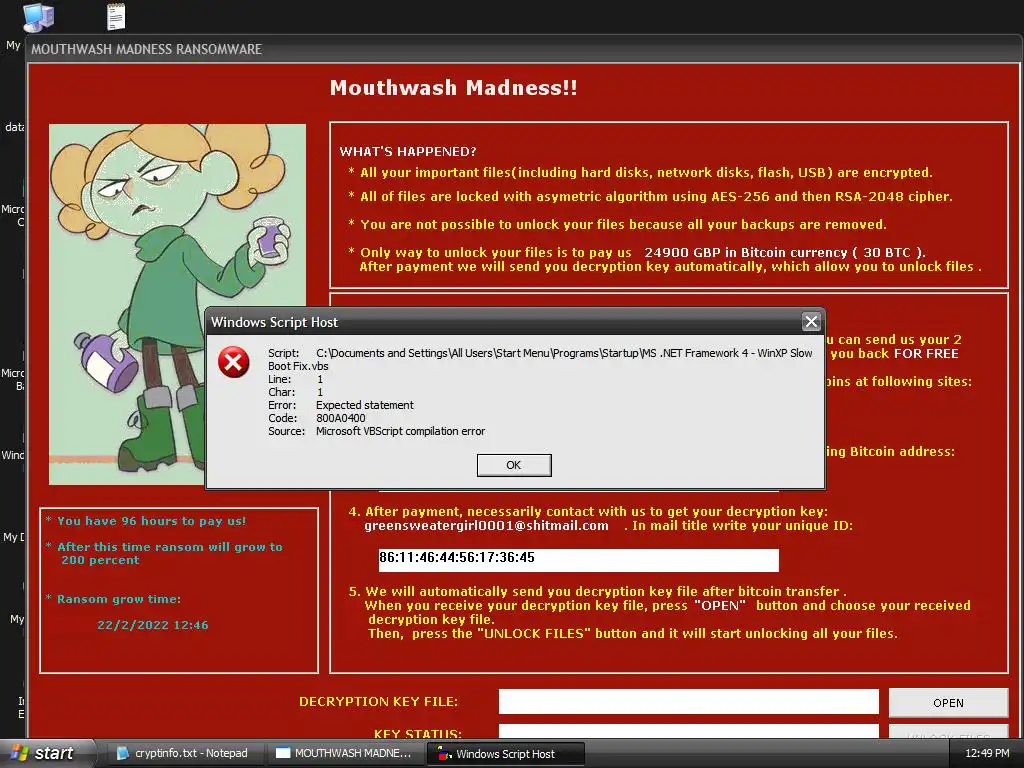The width and height of the screenshot is (1024, 768).
Task: Open the My Computer desktop icon
Action: pos(38,16)
